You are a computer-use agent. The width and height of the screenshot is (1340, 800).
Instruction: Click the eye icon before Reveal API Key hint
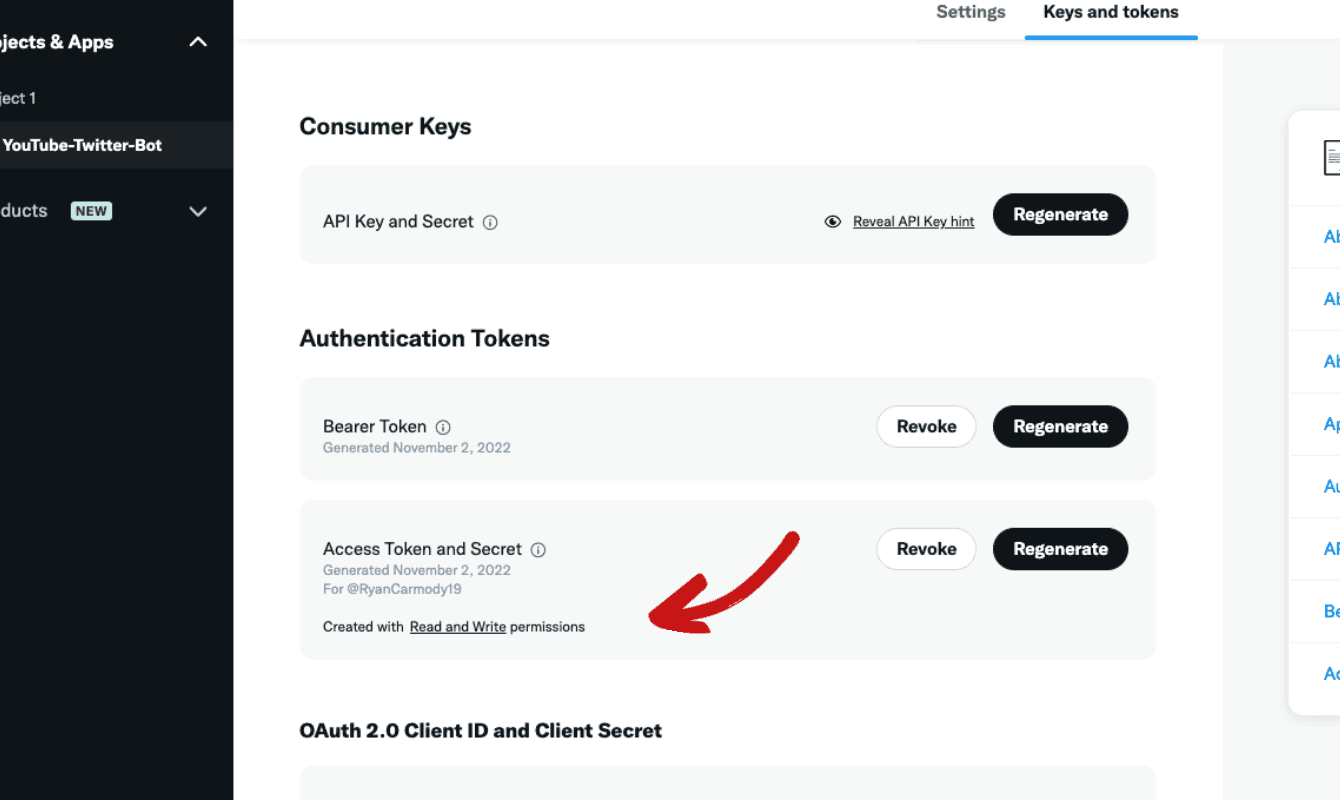pyautogui.click(x=832, y=222)
